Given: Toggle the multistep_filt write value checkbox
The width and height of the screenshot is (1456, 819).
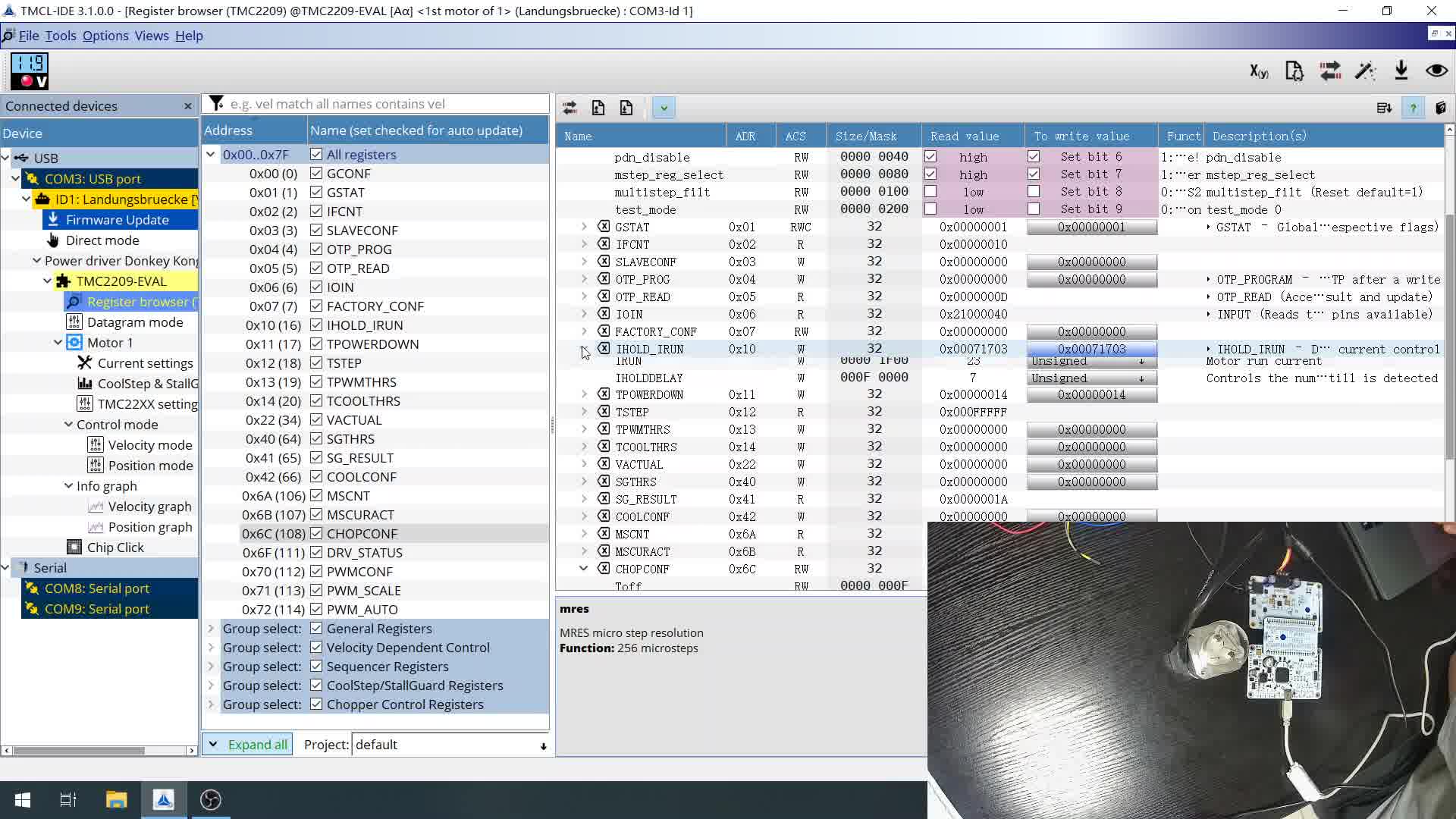Looking at the screenshot, I should pos(1034,192).
